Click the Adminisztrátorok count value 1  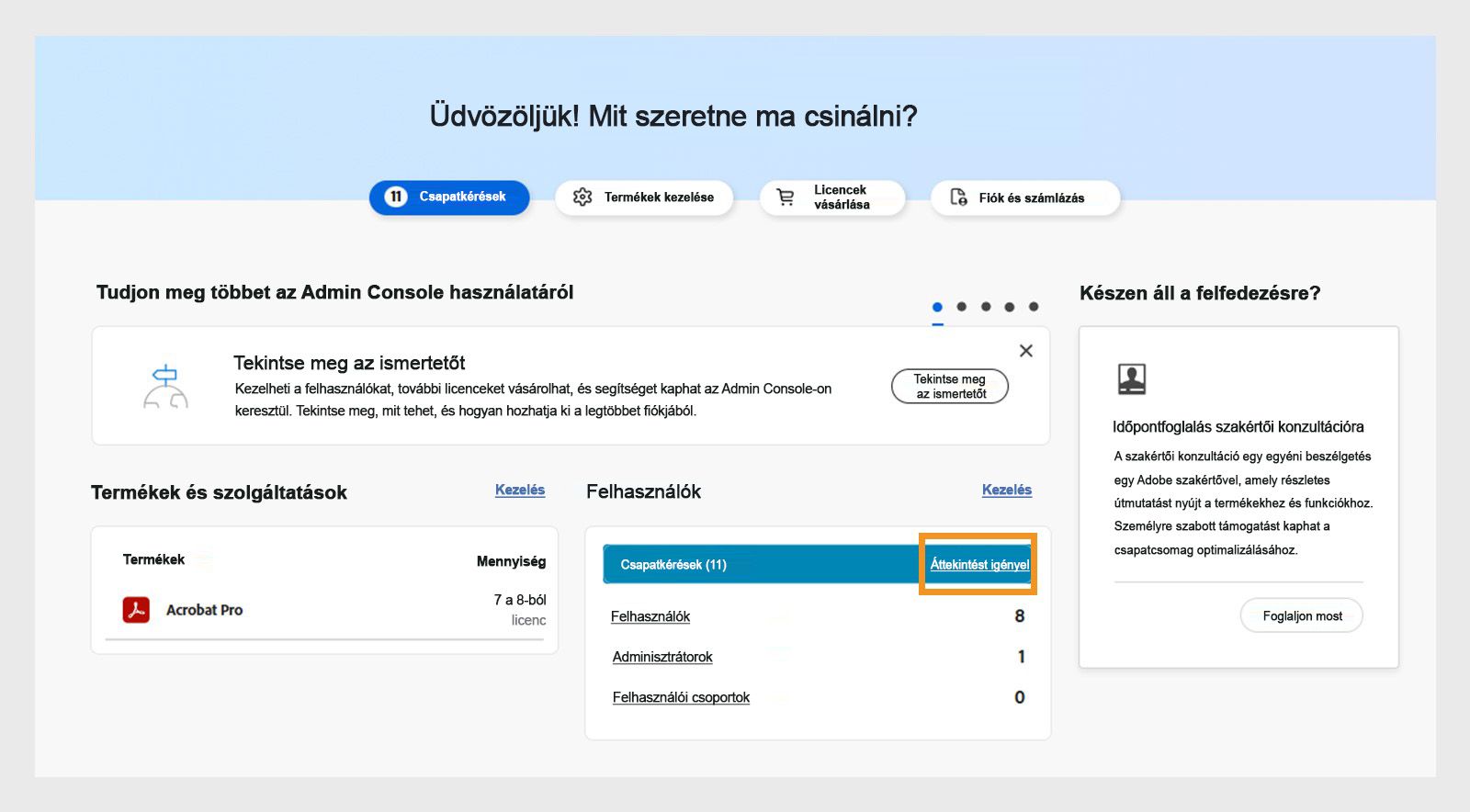(x=1022, y=657)
